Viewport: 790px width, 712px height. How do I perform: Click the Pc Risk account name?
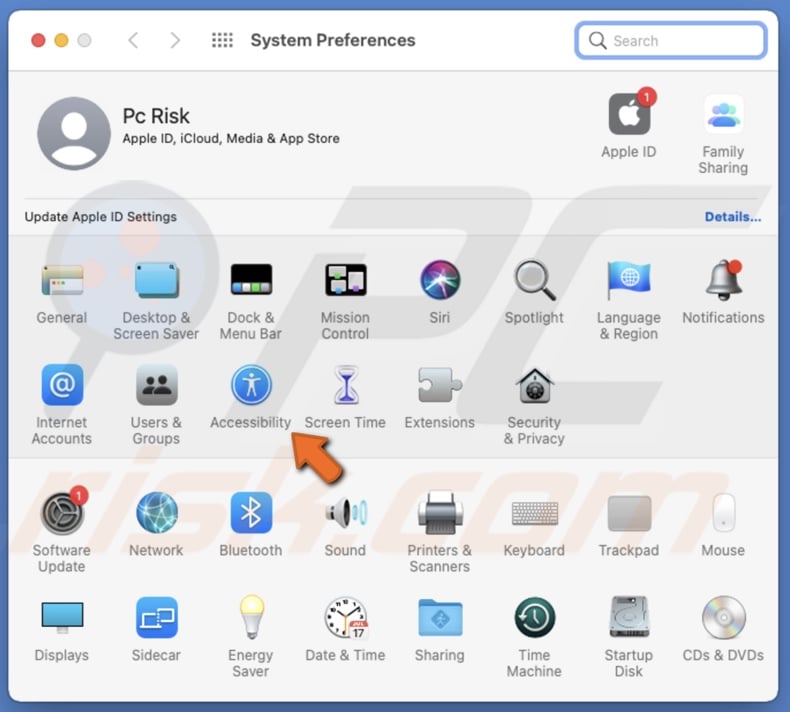[156, 116]
